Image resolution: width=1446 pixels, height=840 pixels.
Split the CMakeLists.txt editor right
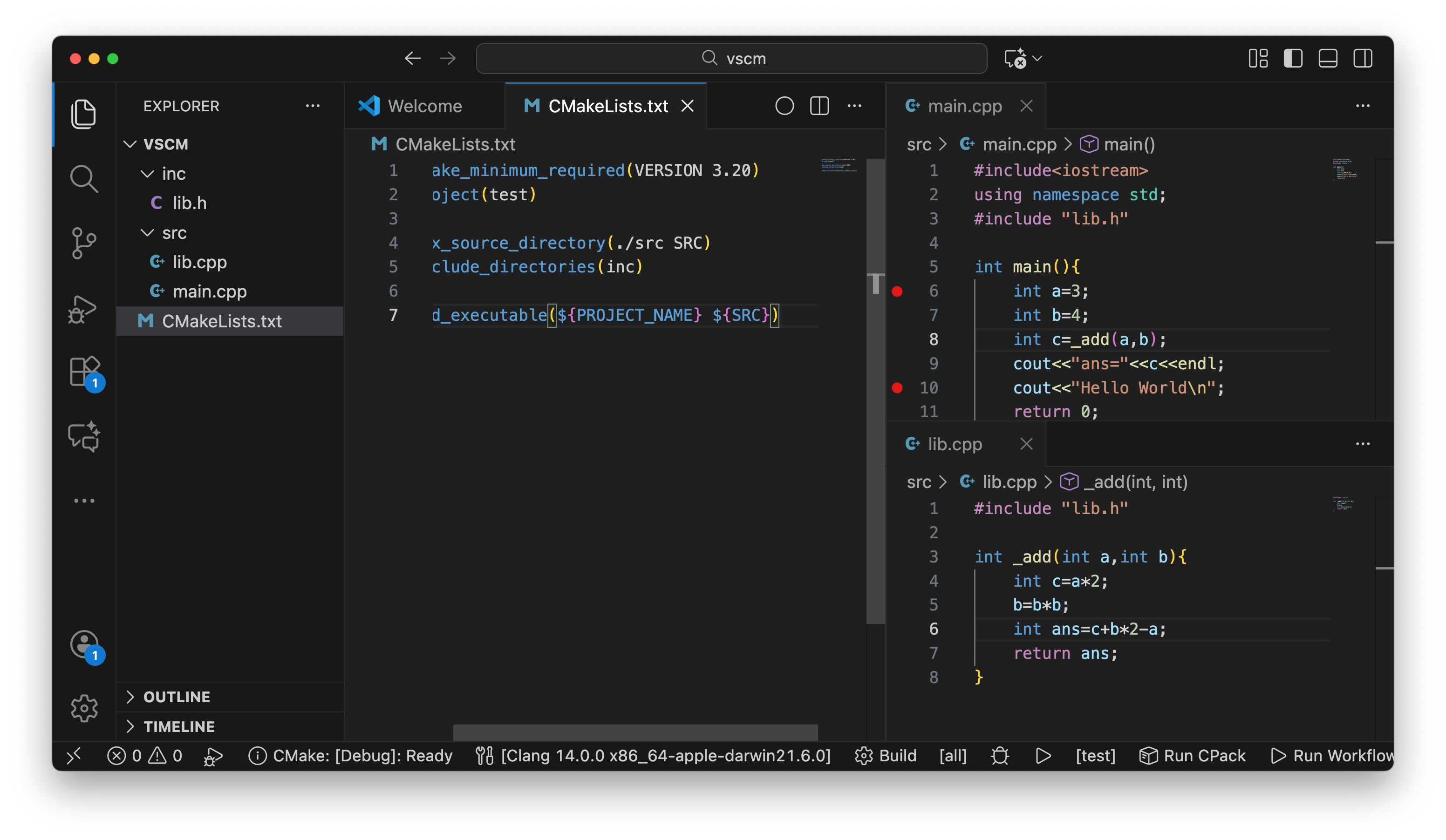click(x=819, y=106)
